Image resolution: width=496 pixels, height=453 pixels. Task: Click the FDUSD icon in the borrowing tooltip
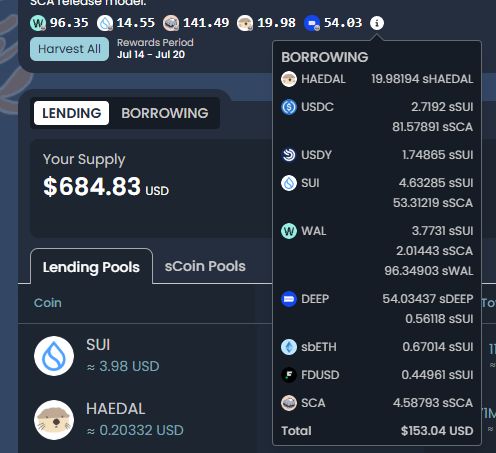coord(289,375)
